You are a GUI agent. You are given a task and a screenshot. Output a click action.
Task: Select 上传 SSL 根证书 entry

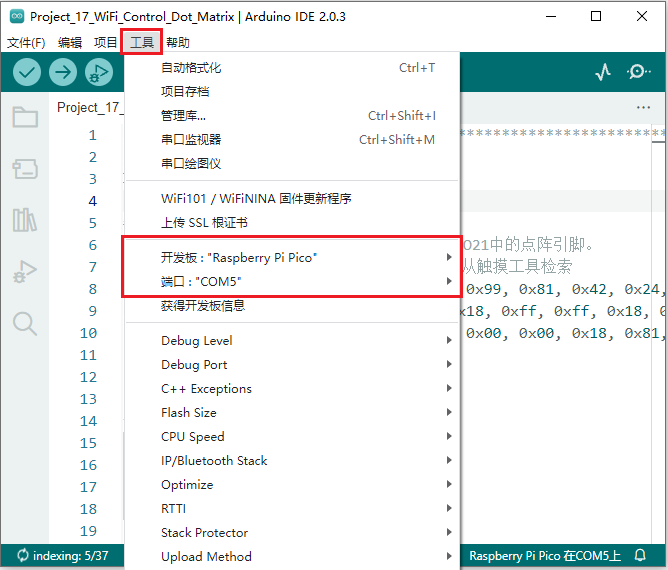[292, 222]
